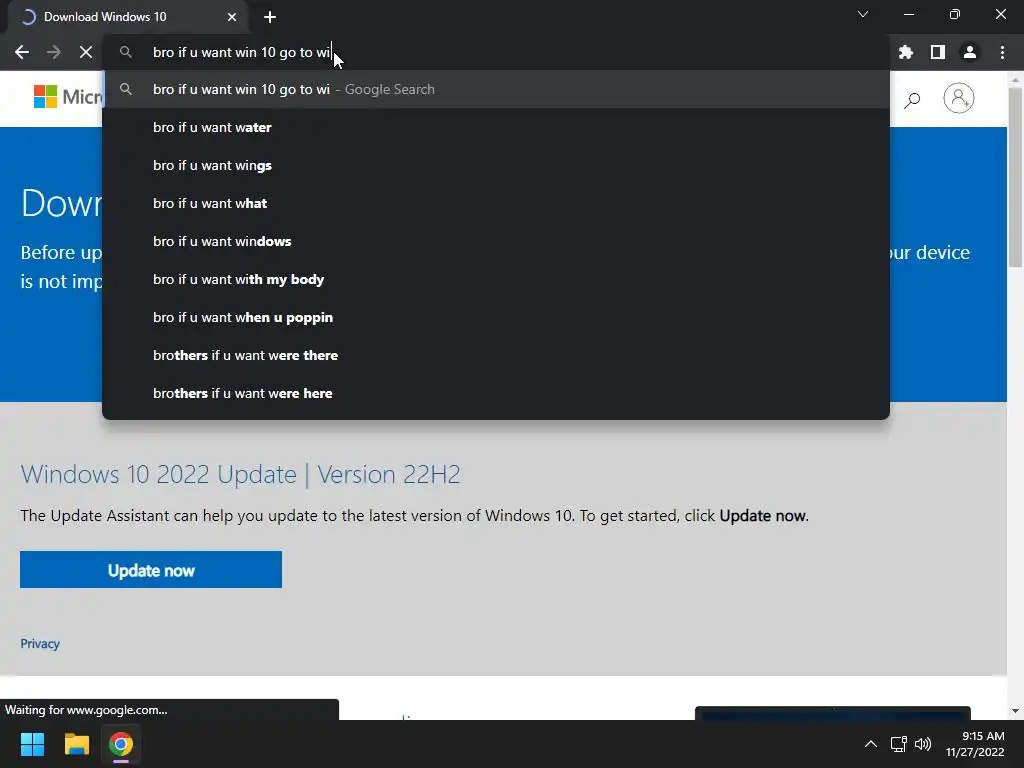The width and height of the screenshot is (1024, 768).
Task: Show hidden system tray icons
Action: click(x=871, y=744)
